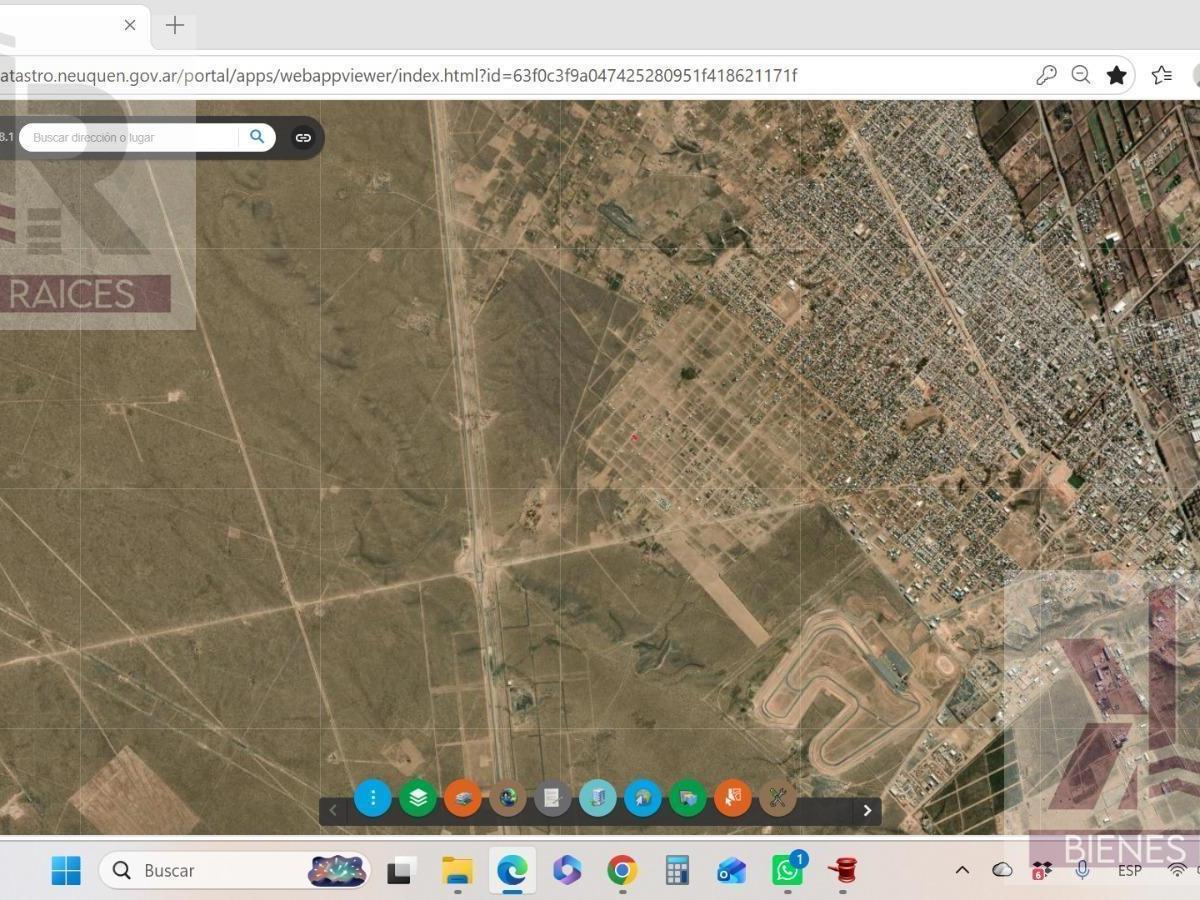Open File Explorer from the taskbar
The image size is (1200, 900).
click(457, 870)
